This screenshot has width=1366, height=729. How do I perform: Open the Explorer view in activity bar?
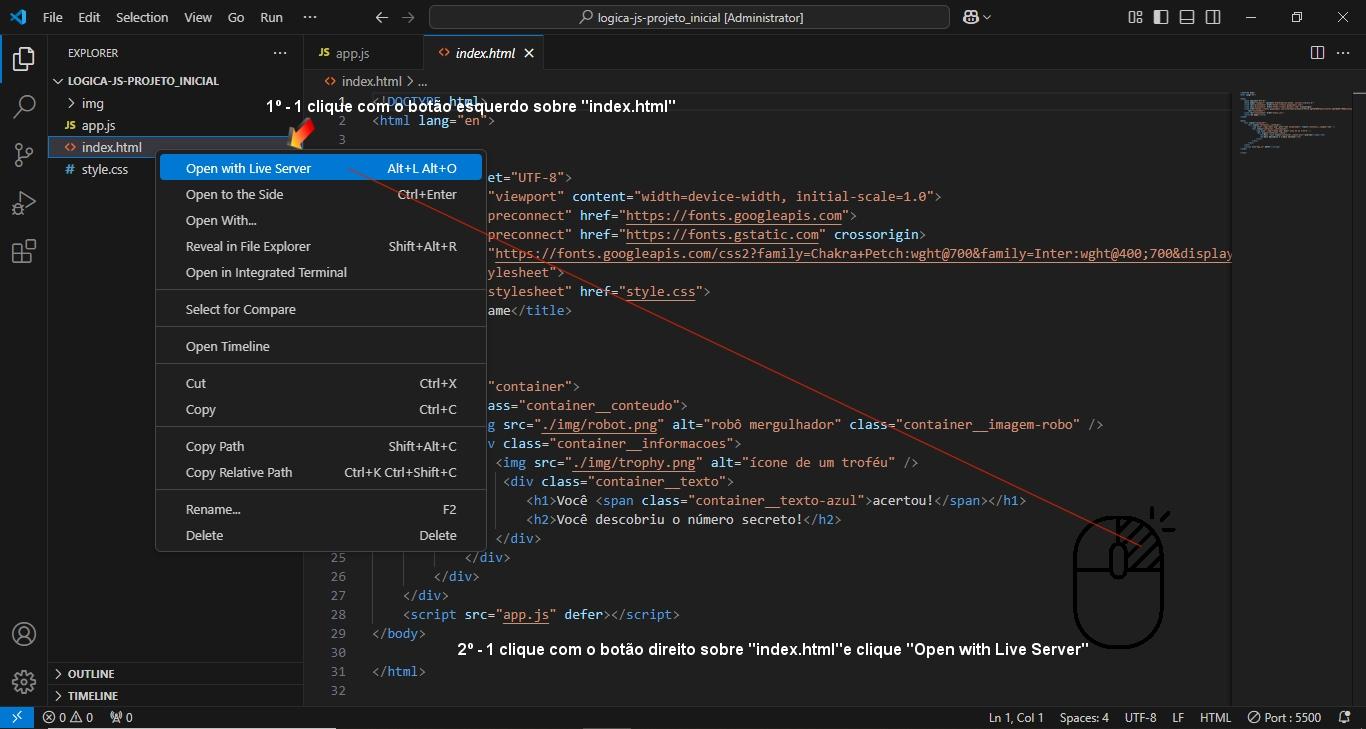pyautogui.click(x=24, y=59)
